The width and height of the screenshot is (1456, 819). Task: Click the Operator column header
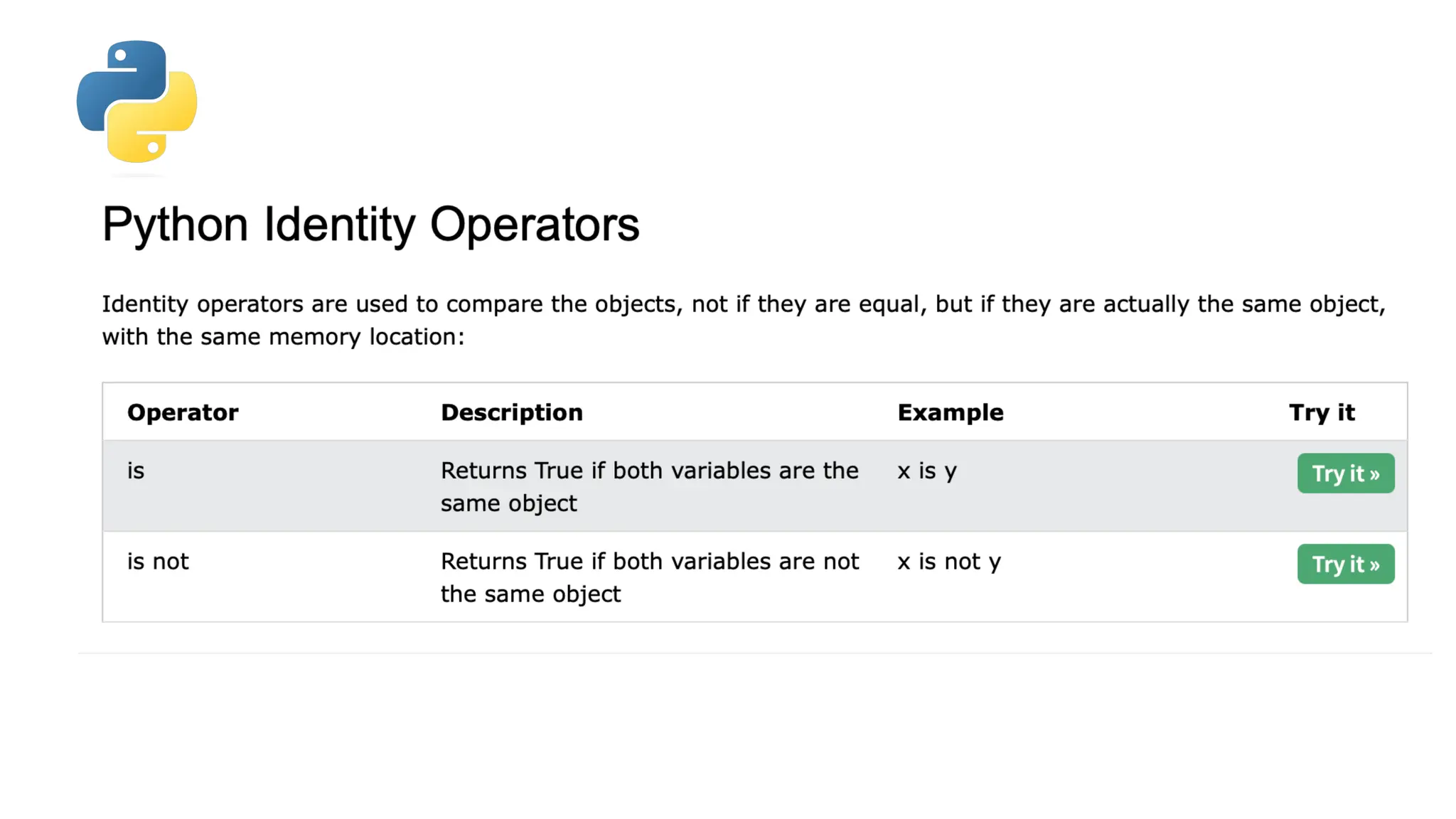click(x=183, y=412)
